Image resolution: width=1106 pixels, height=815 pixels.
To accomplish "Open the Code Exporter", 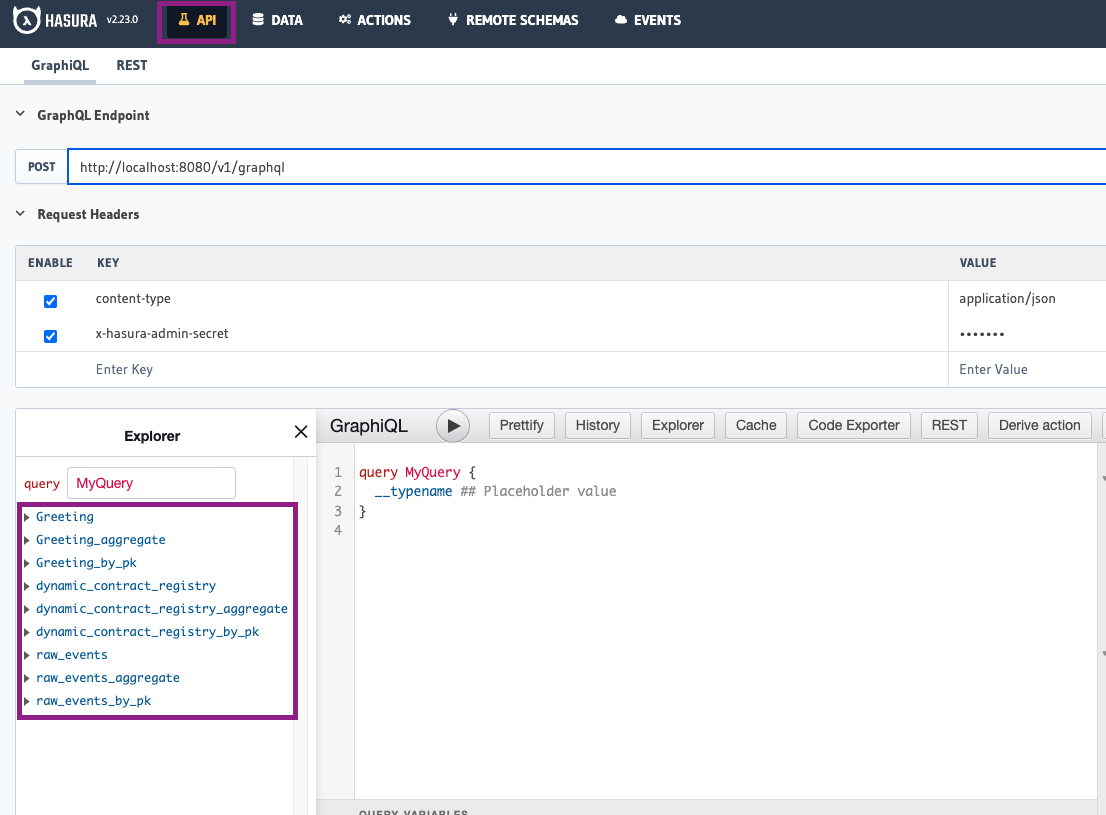I will (x=854, y=425).
